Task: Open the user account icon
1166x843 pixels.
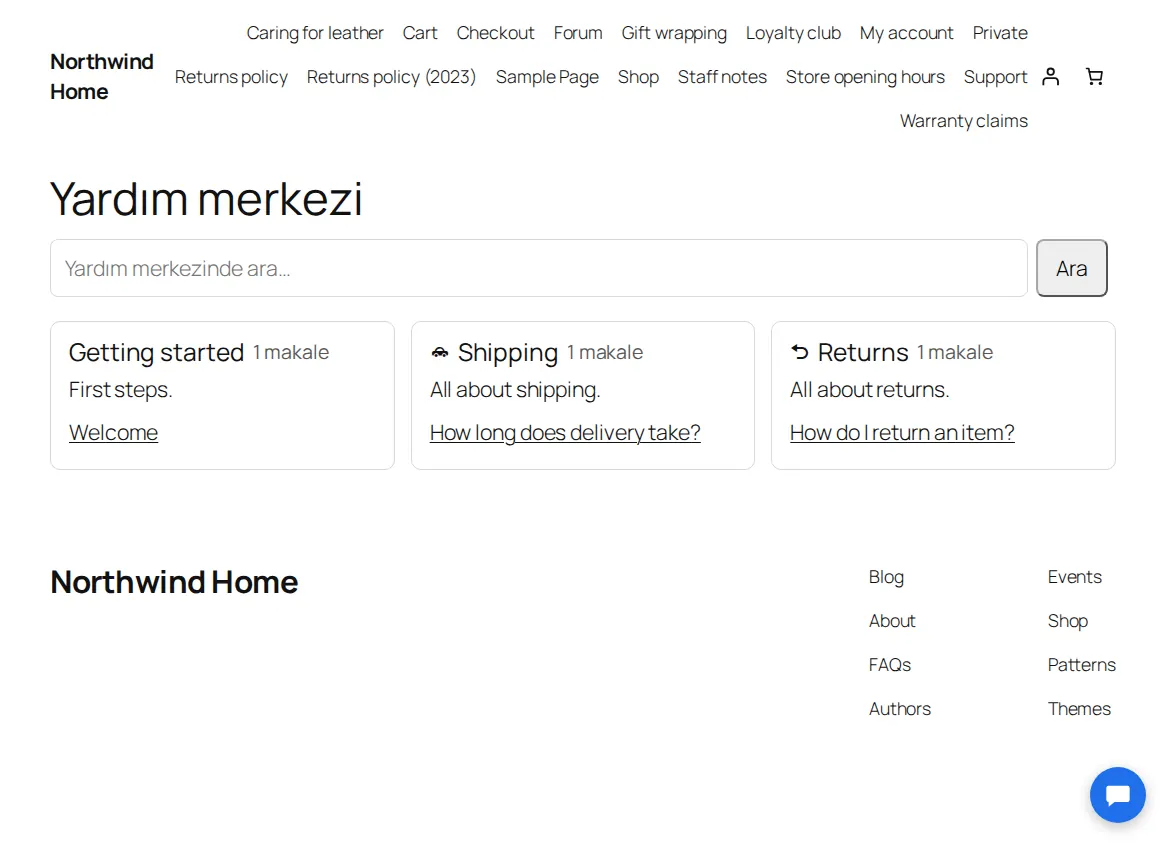Action: click(x=1050, y=77)
